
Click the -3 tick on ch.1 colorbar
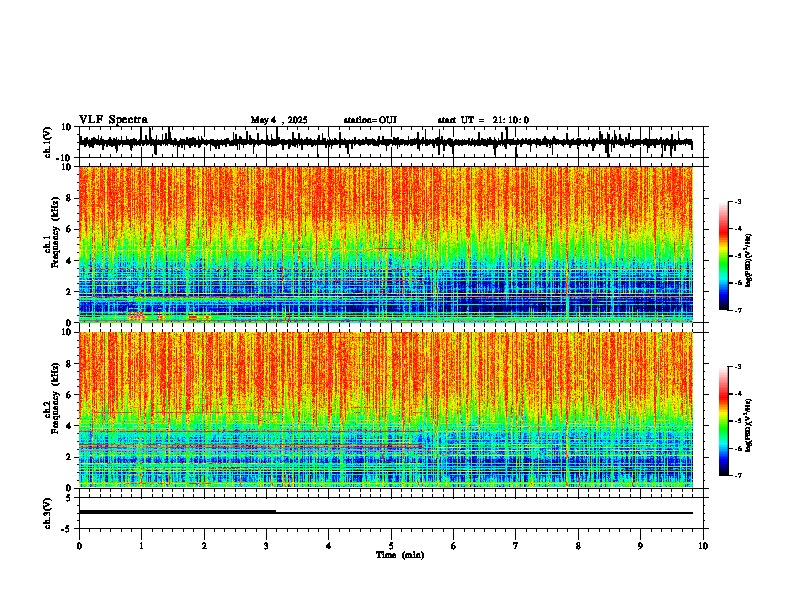coord(737,202)
